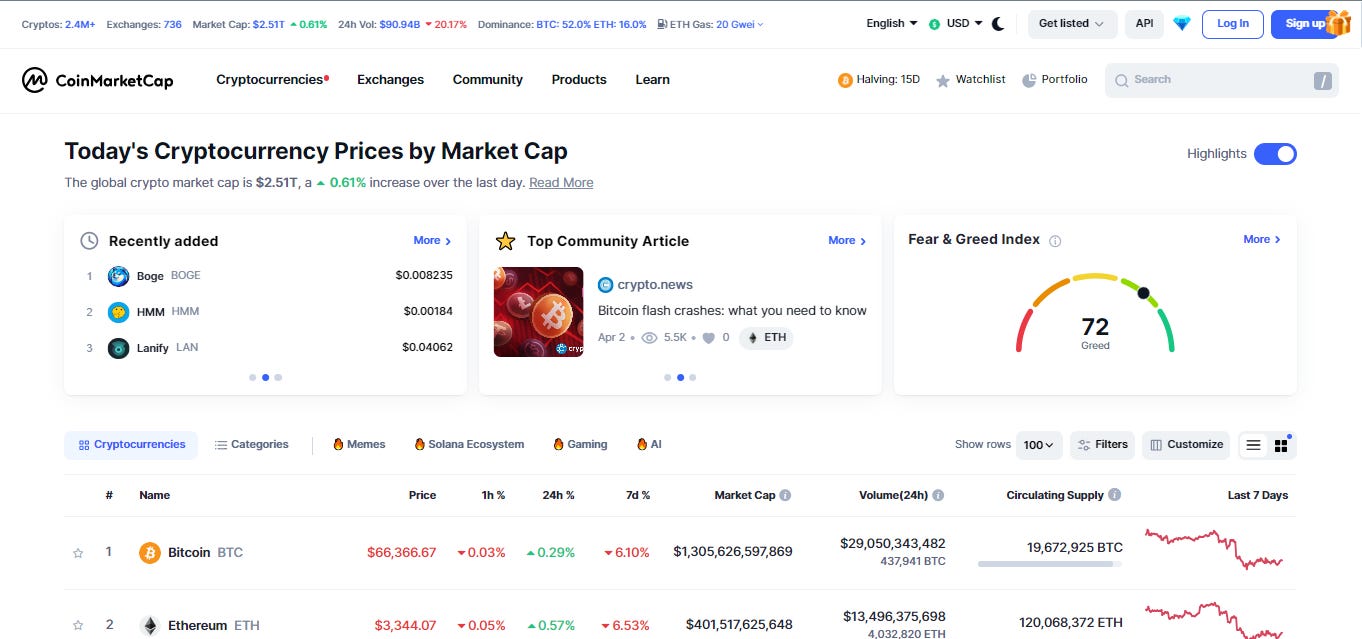Open the Cryptocurrencies nav menu
1362x639 pixels.
[272, 80]
